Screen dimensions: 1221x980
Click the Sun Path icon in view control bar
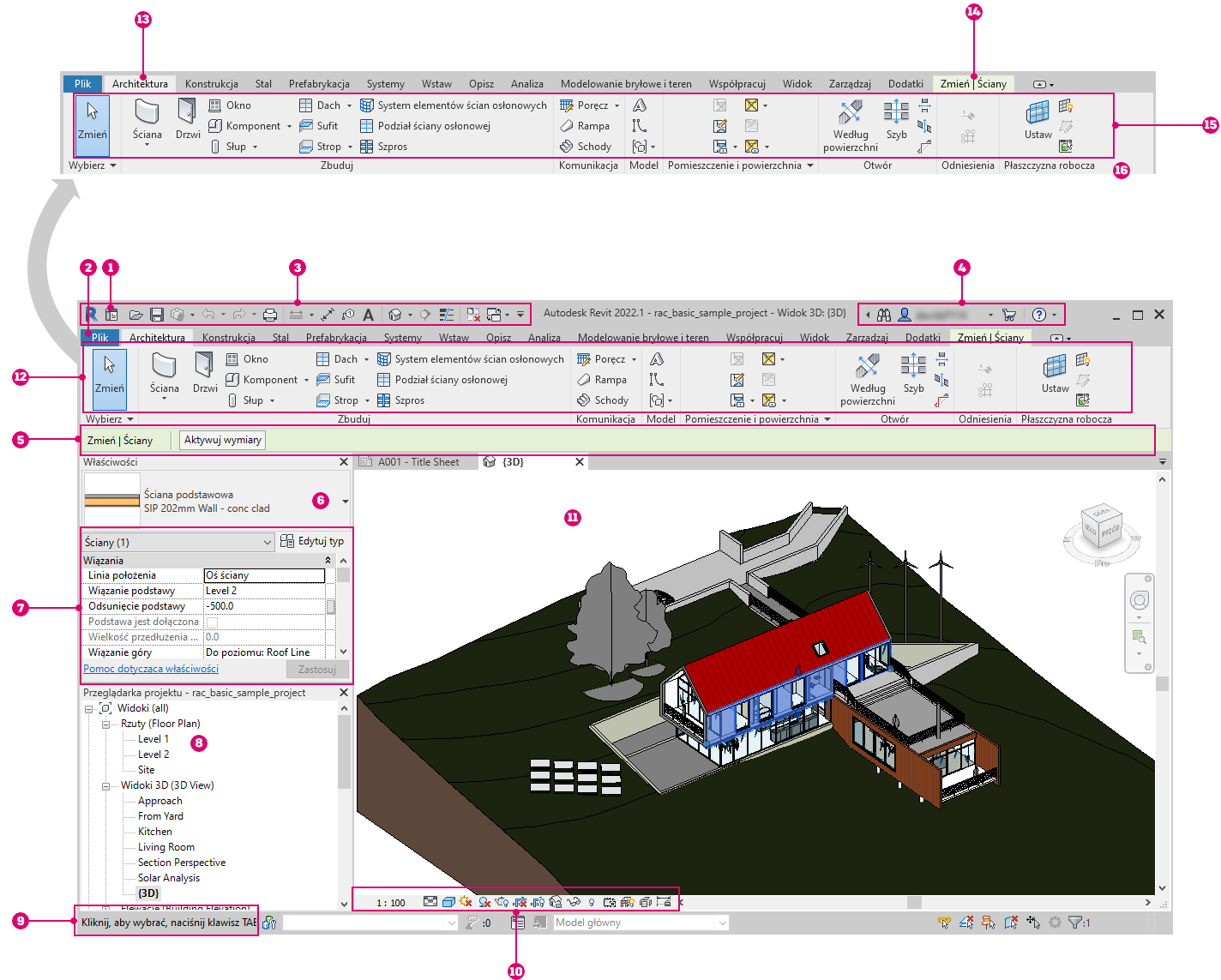point(466,902)
